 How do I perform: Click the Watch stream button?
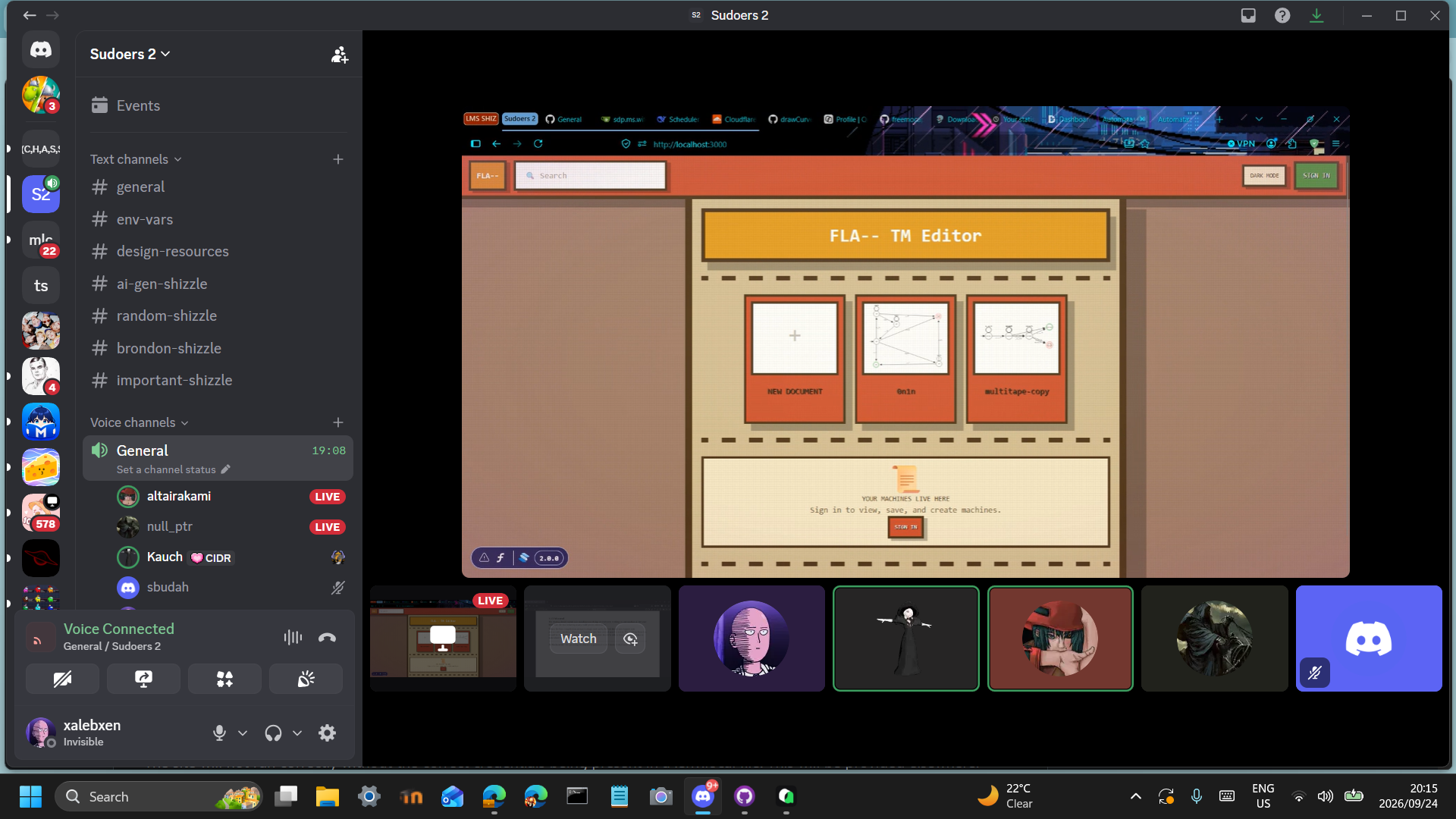pyautogui.click(x=579, y=639)
